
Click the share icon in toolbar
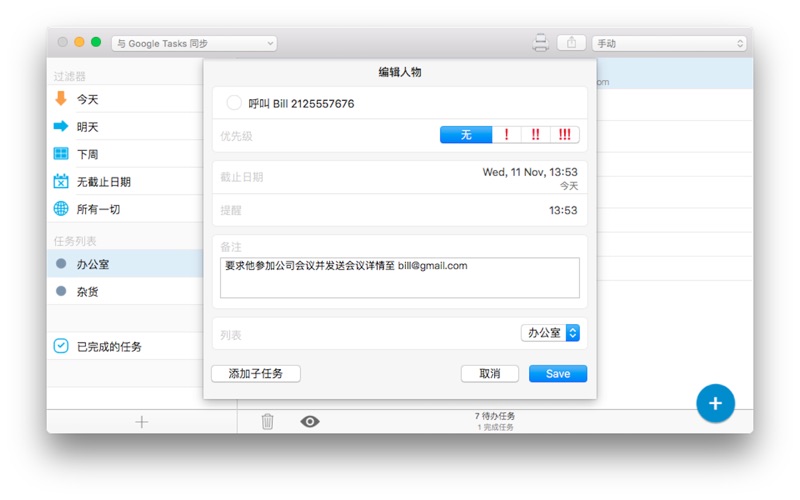[x=571, y=43]
